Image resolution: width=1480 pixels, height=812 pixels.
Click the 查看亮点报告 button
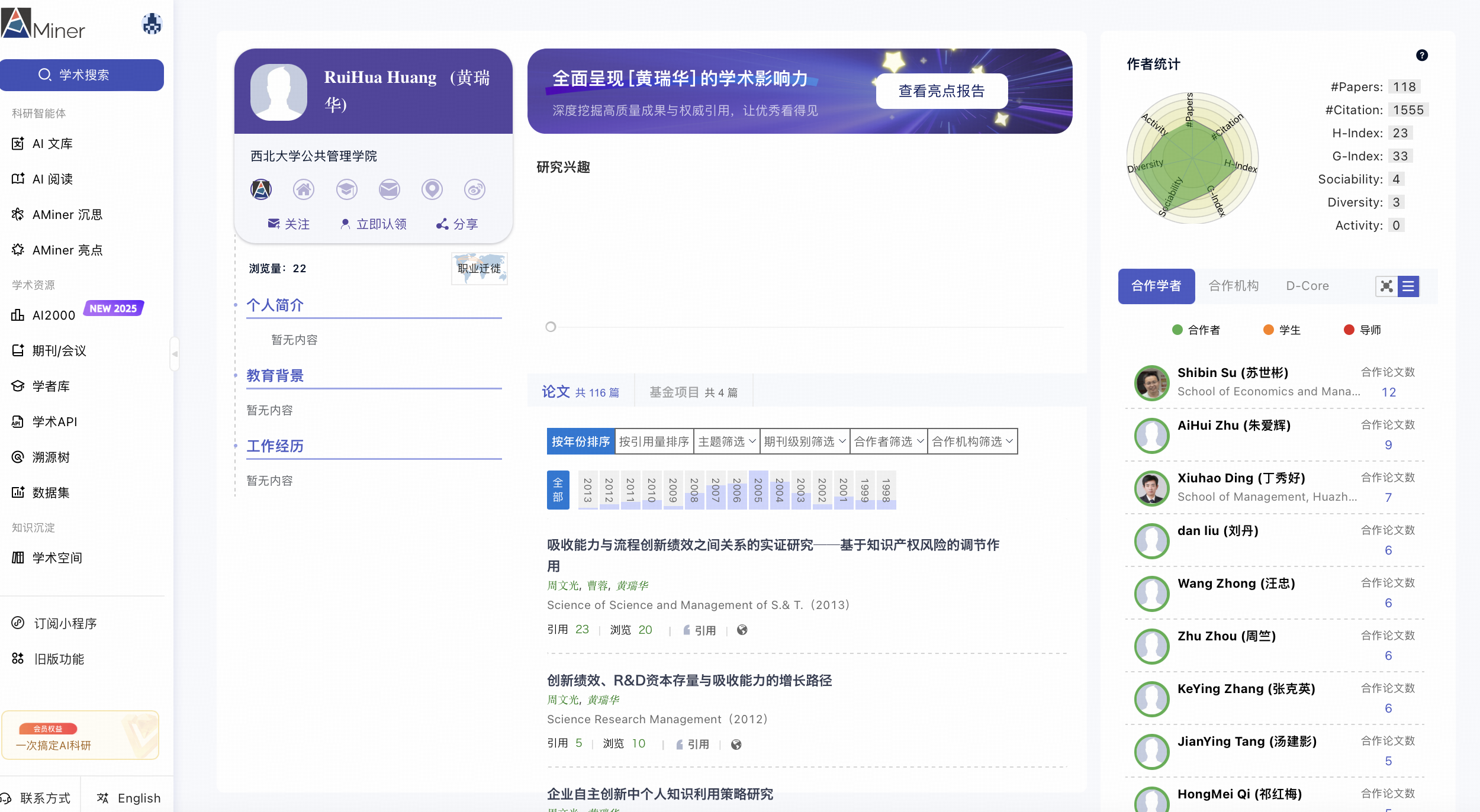tap(941, 91)
